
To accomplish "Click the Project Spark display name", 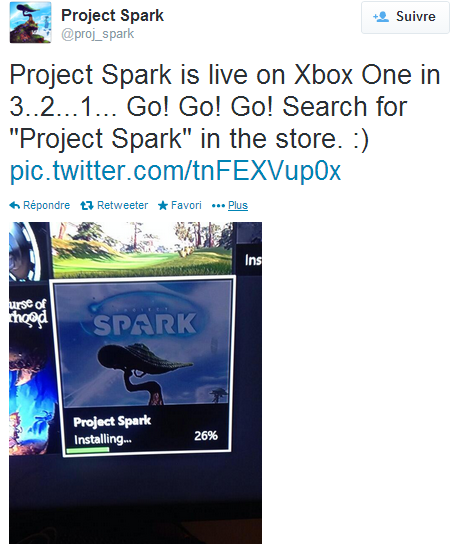I will [112, 16].
